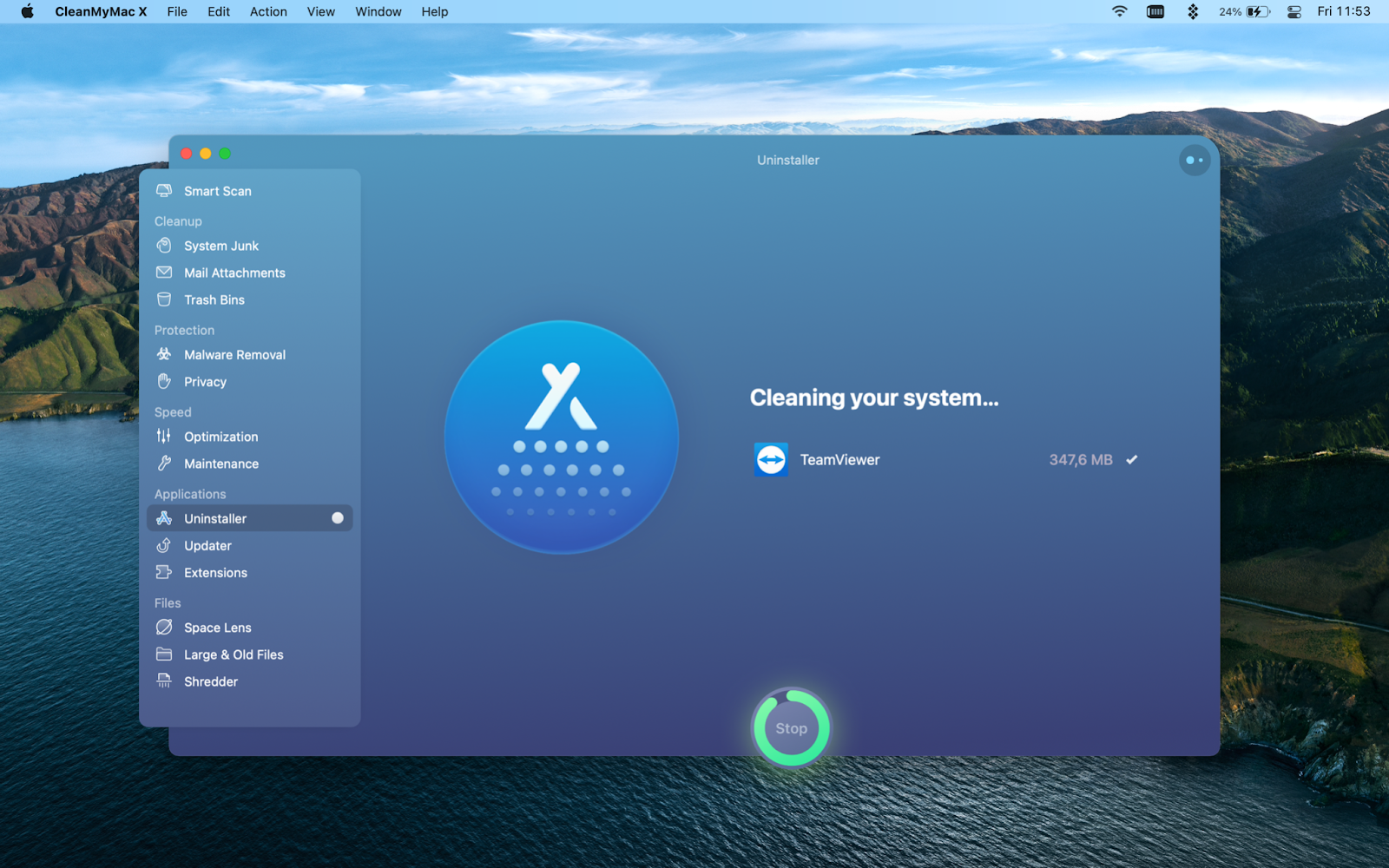Select the Optimization sliders icon

pyautogui.click(x=164, y=436)
